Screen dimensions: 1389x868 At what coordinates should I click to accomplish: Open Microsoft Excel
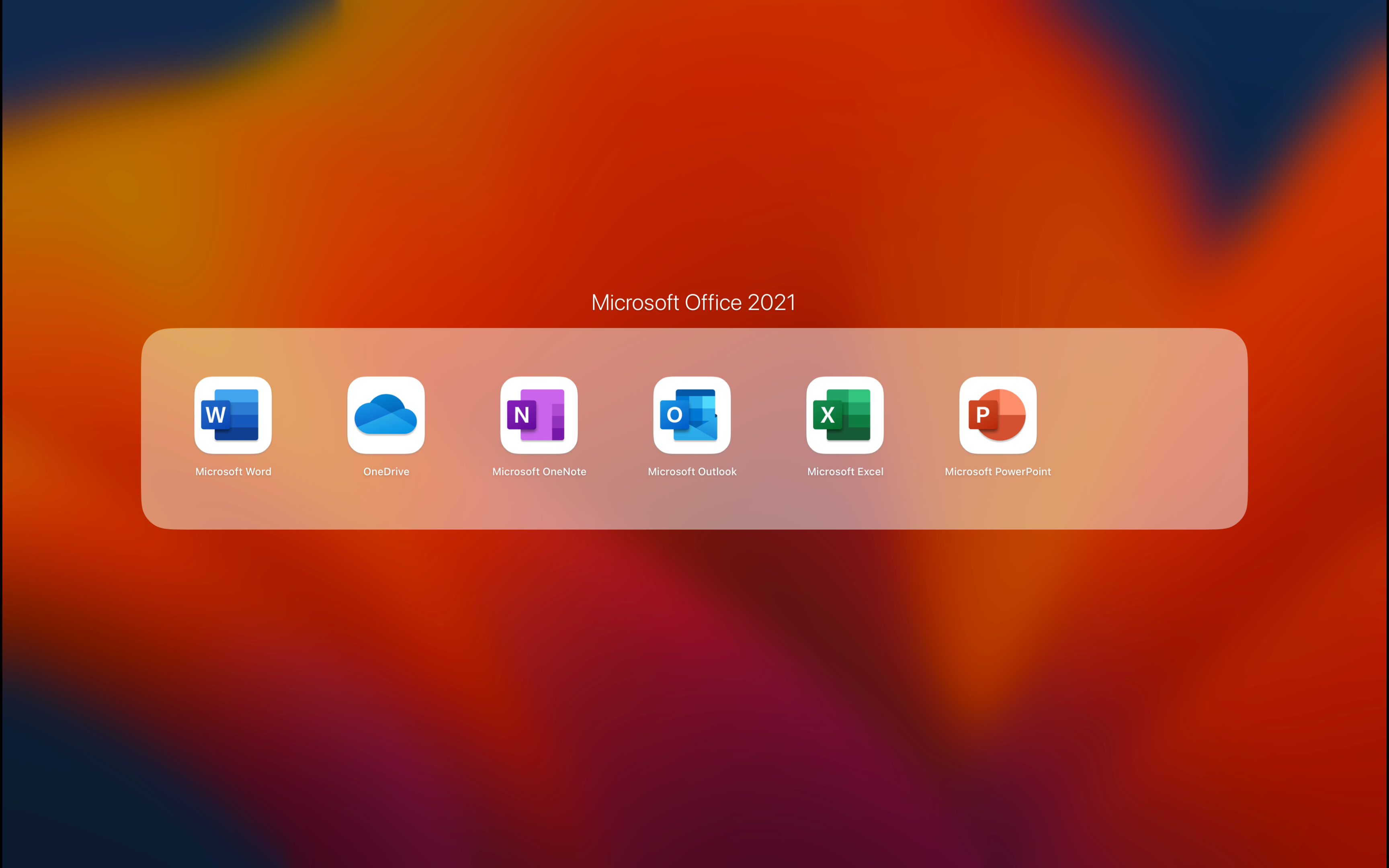[x=844, y=416]
